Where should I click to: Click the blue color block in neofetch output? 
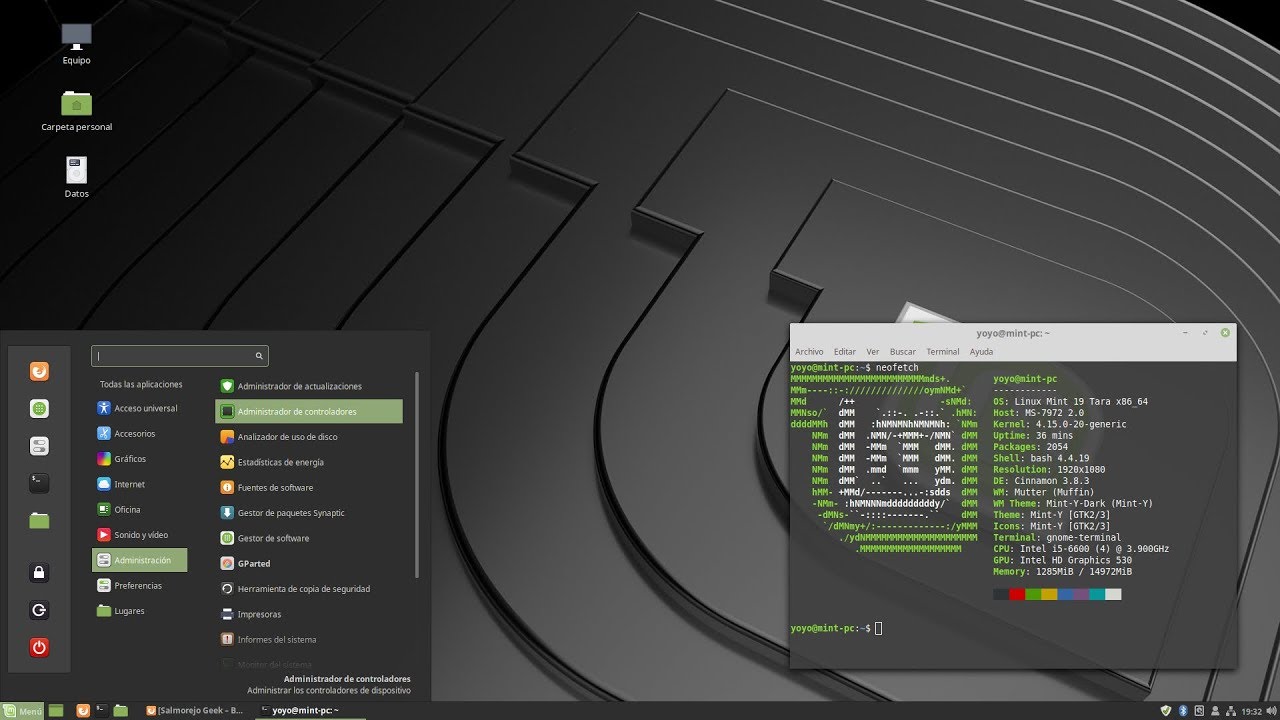coord(1065,594)
